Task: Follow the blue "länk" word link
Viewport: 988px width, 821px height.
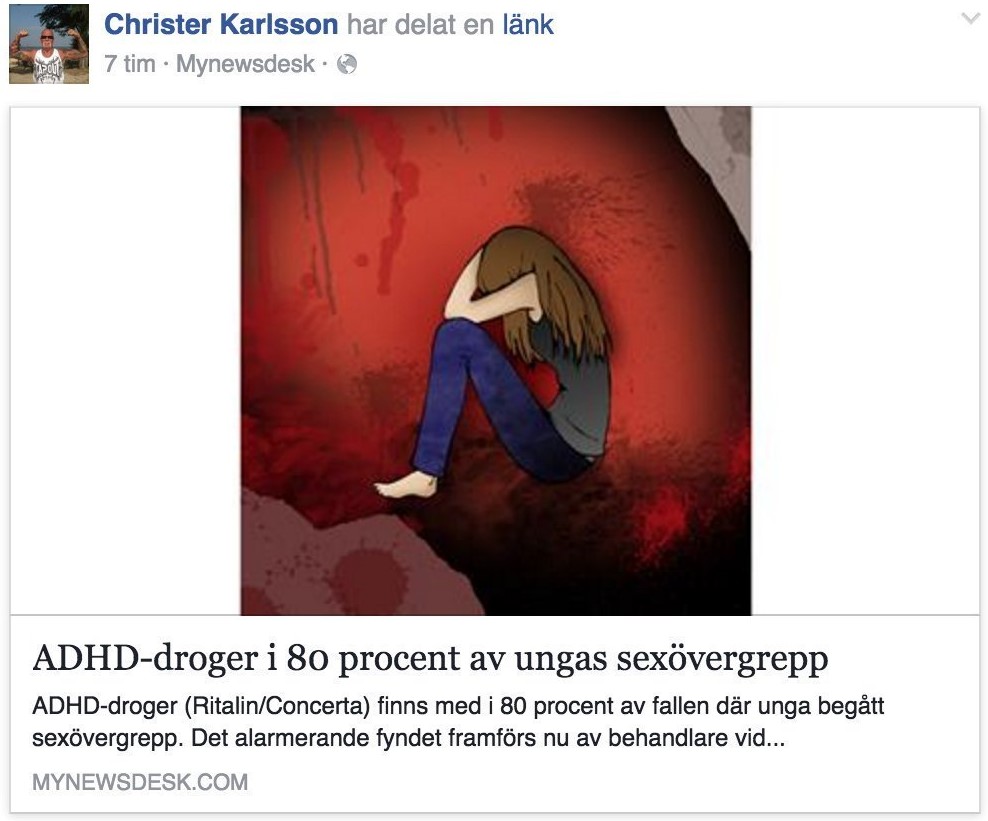Action: pyautogui.click(x=527, y=25)
